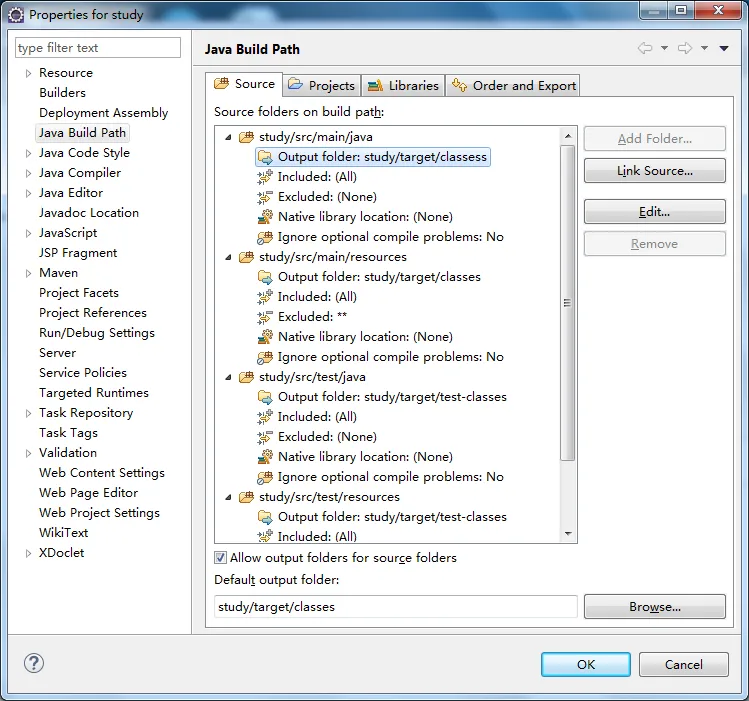Click the source folders list scrollbar thumb

[567, 303]
